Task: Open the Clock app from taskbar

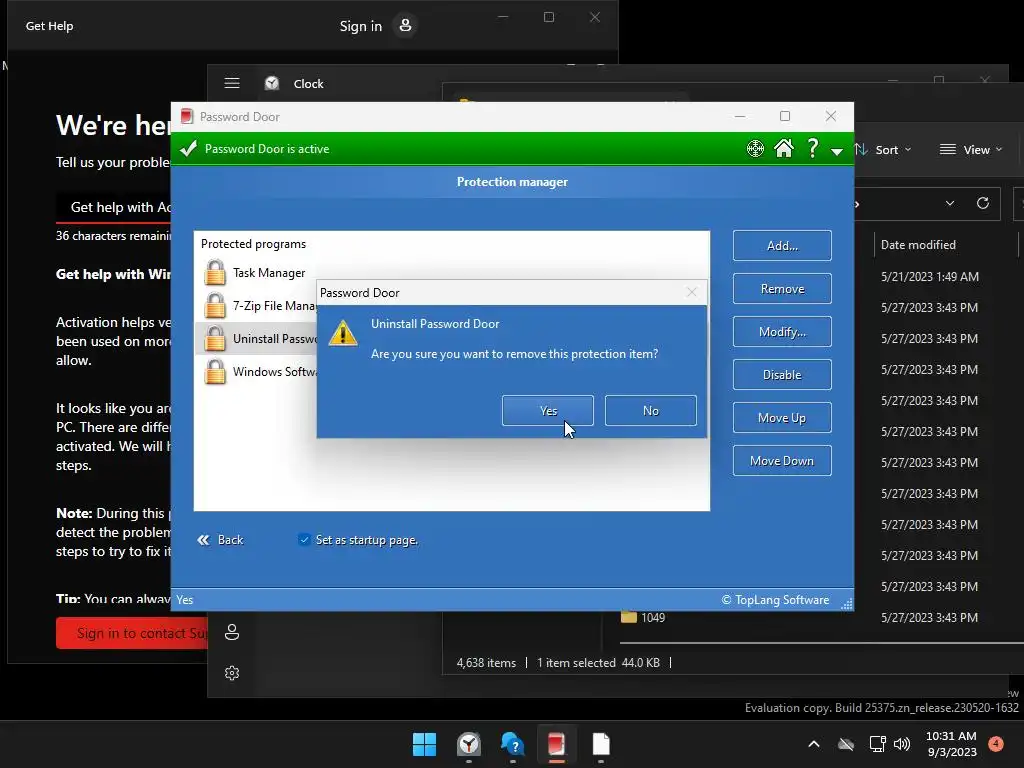Action: click(x=468, y=744)
